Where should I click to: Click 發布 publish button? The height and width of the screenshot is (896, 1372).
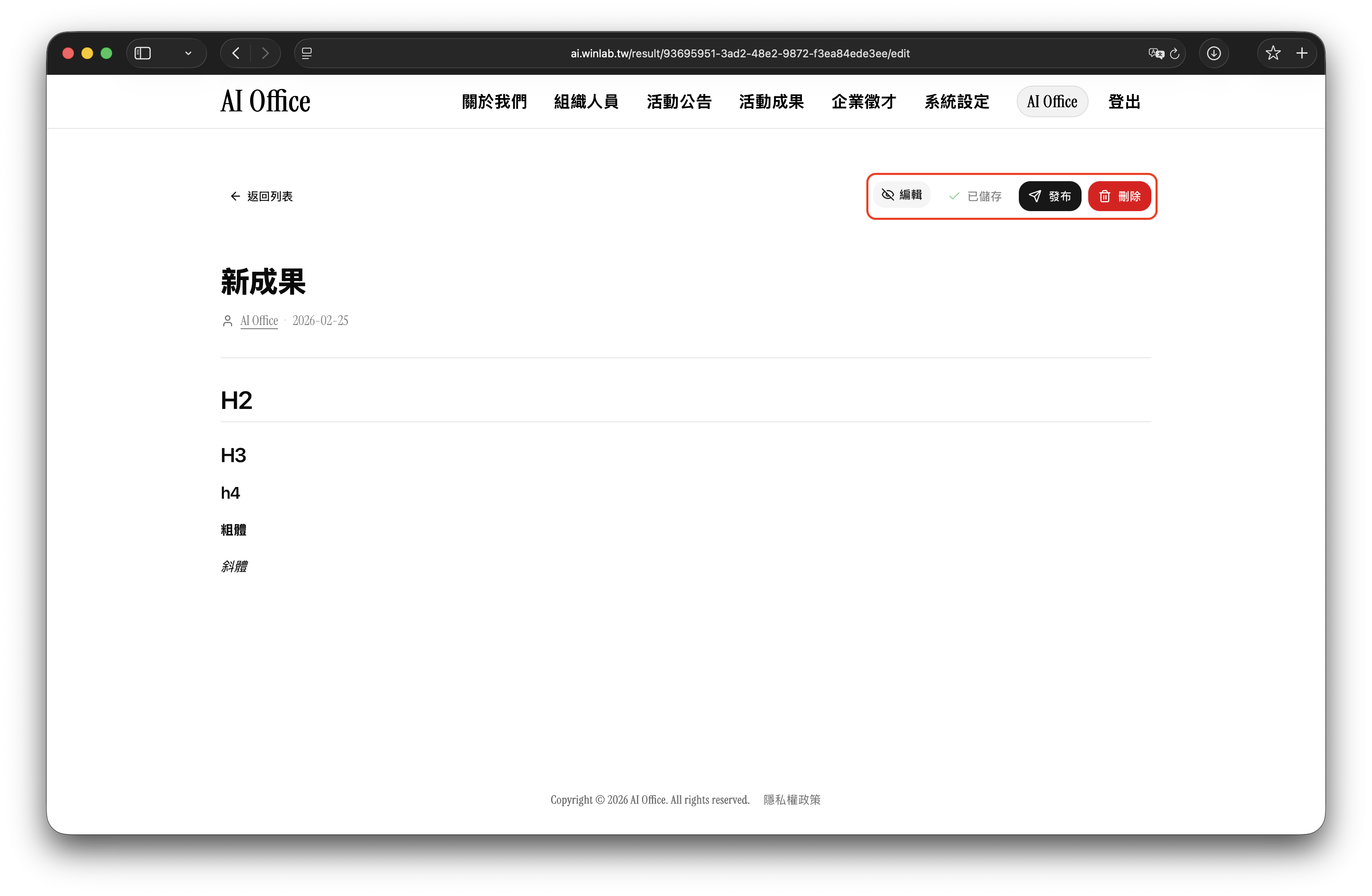click(x=1049, y=197)
